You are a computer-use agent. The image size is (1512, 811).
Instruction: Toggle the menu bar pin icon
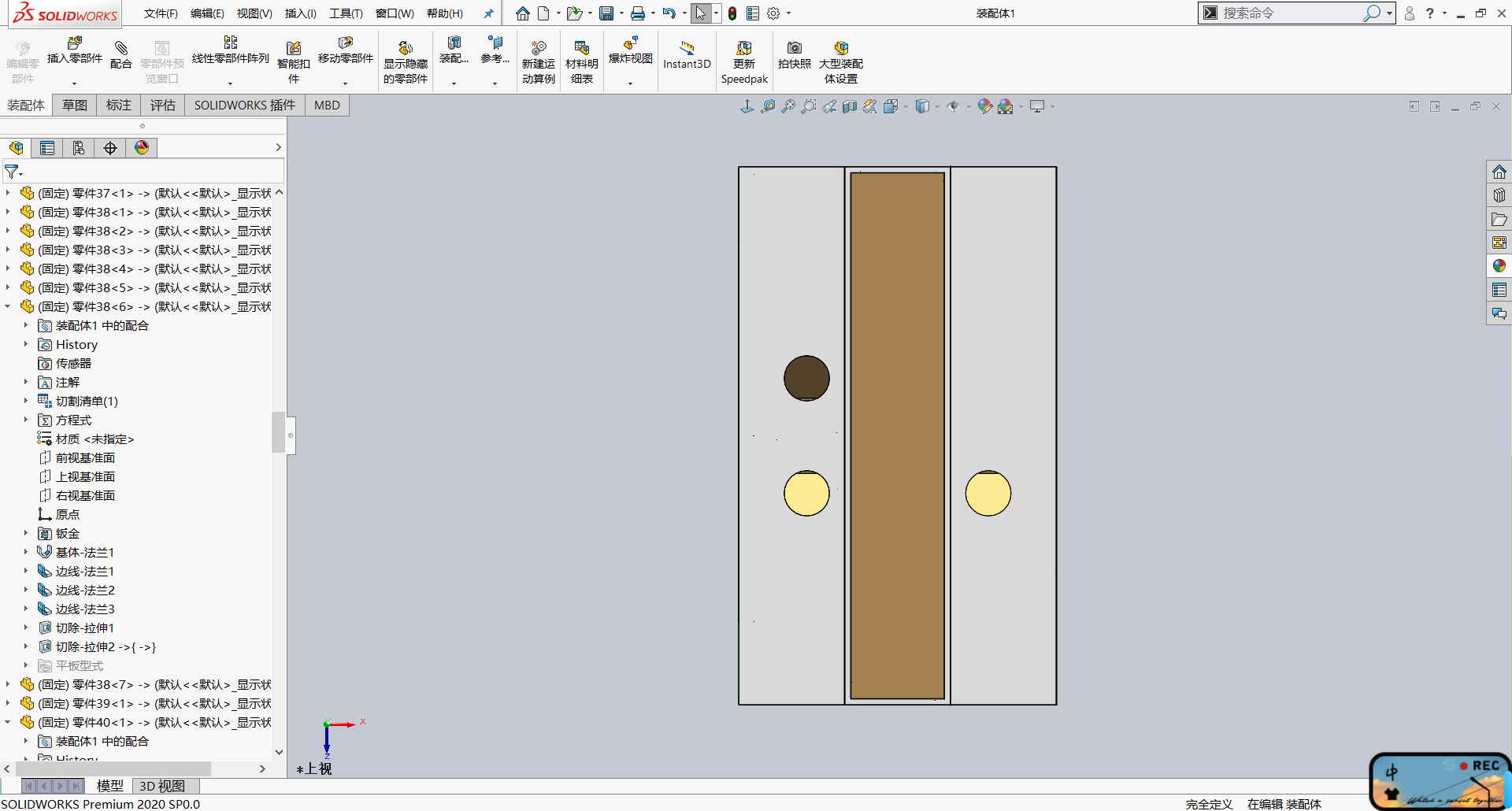(x=488, y=13)
